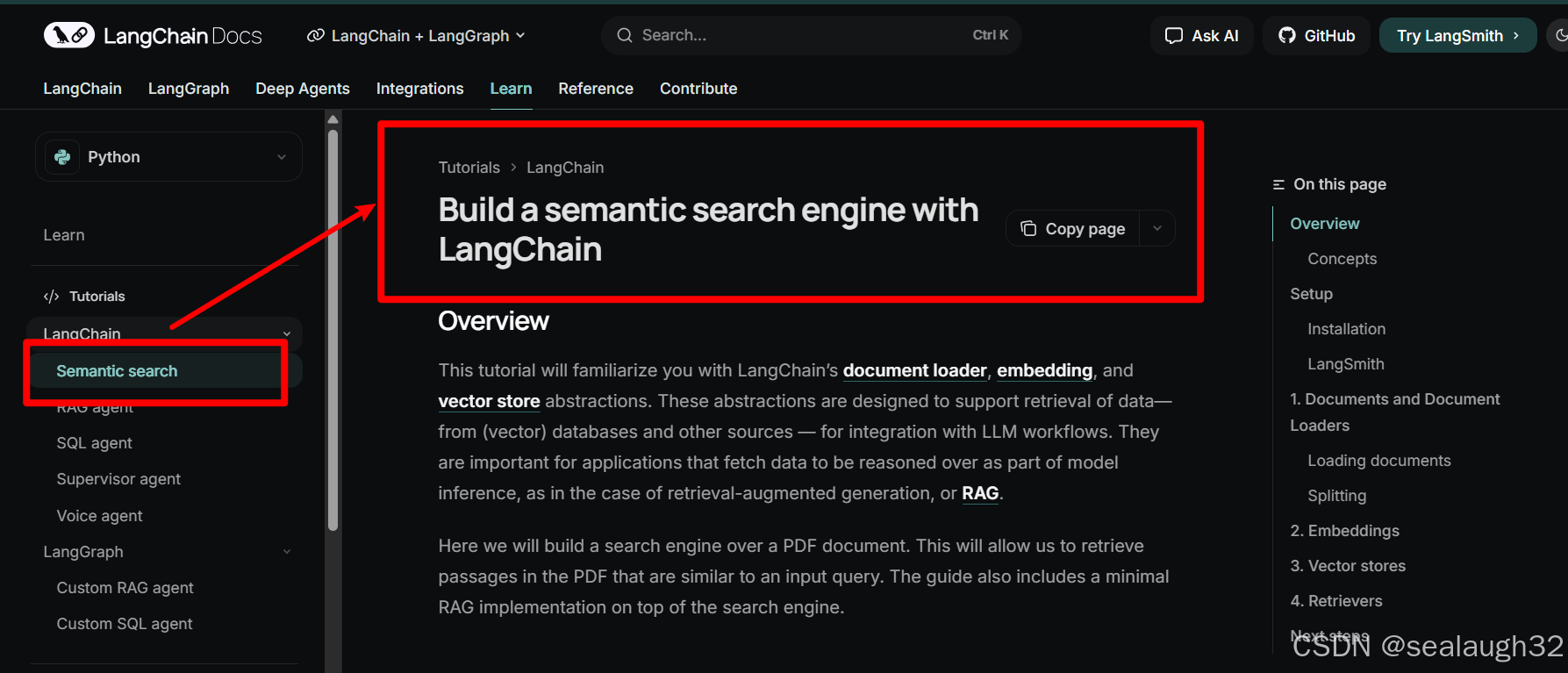
Task: Open Custom RAG agent tutorial
Action: tap(125, 588)
